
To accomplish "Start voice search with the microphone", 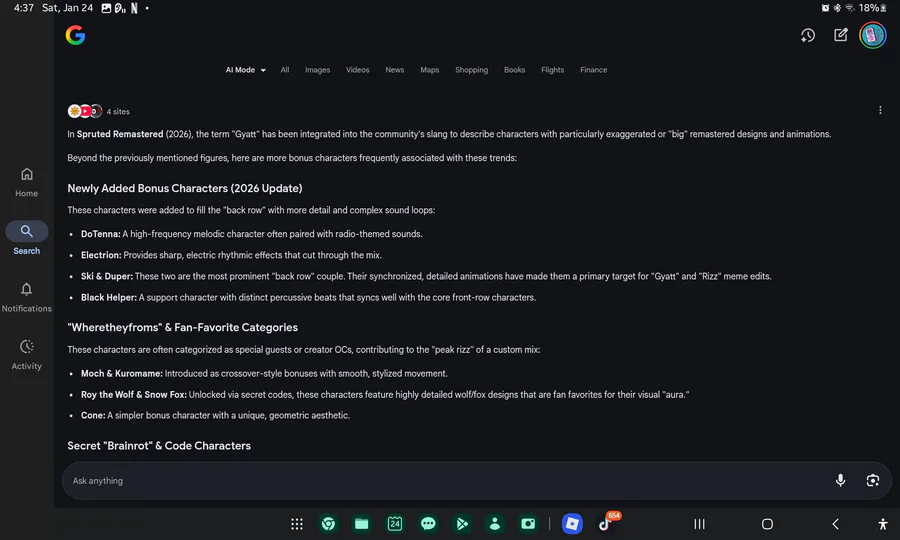I will pyautogui.click(x=841, y=481).
